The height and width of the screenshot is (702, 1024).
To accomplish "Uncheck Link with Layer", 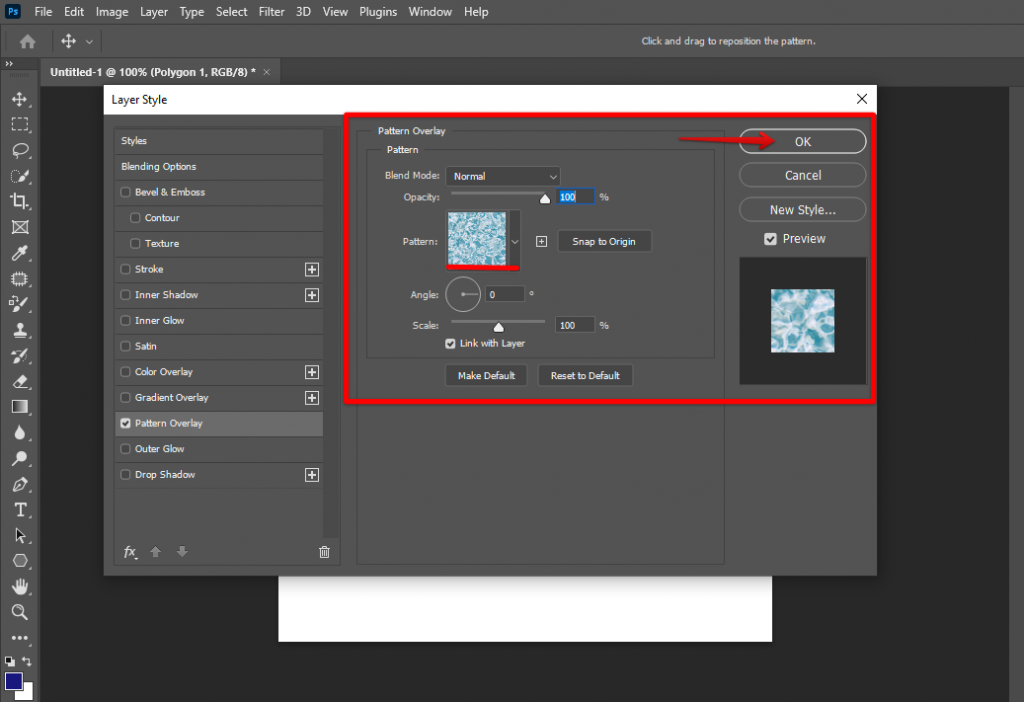I will pos(450,343).
